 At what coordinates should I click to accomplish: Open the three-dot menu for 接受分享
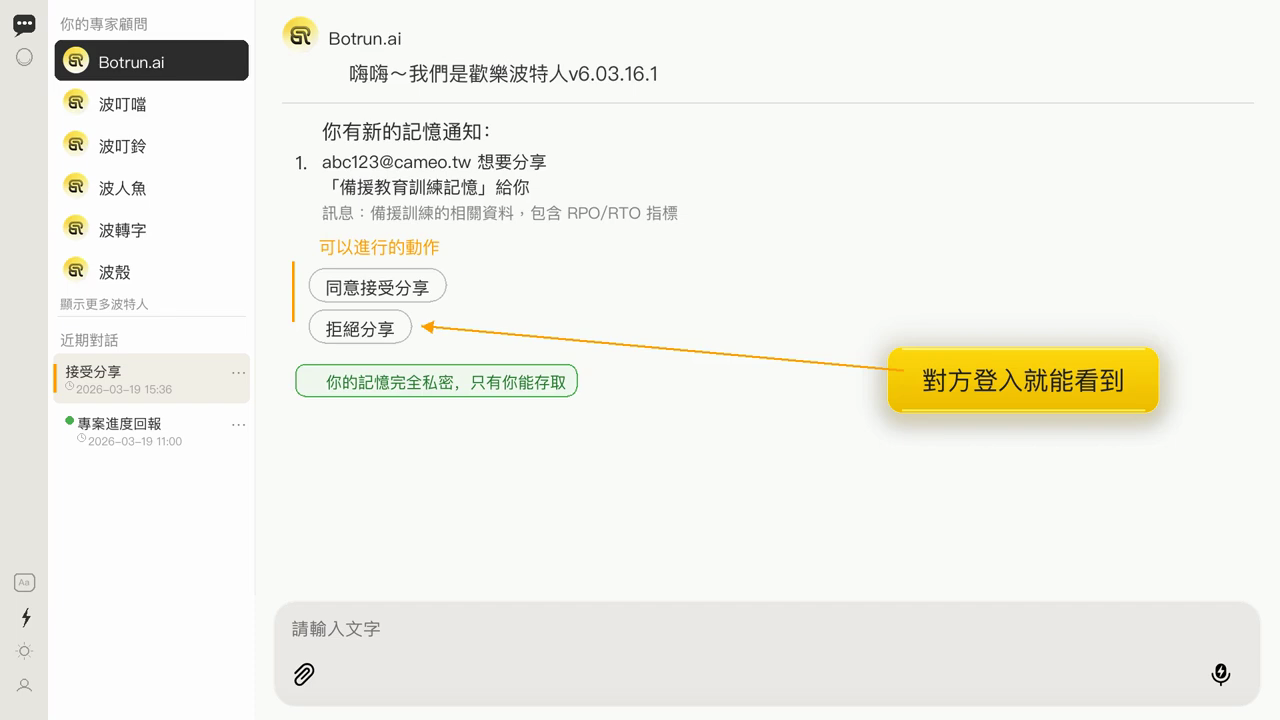click(238, 373)
